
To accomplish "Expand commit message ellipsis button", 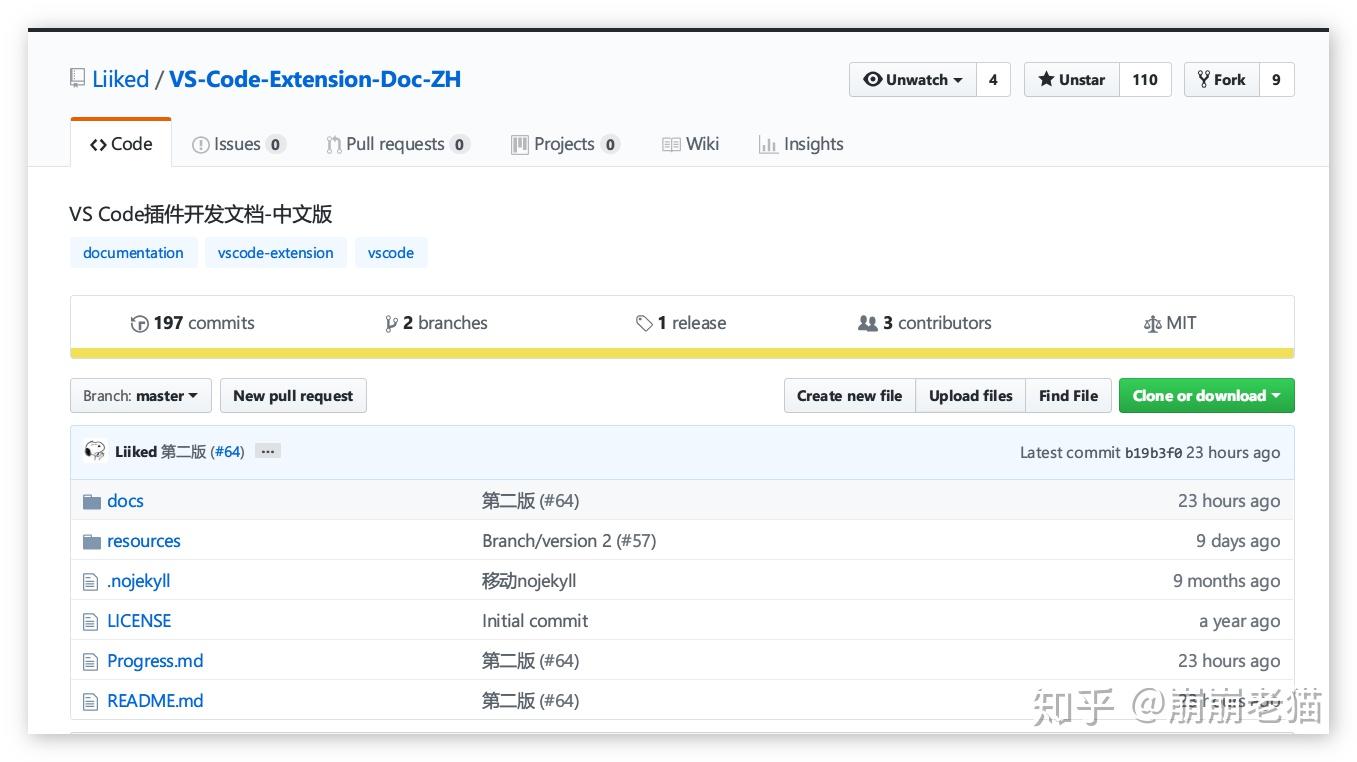I will pyautogui.click(x=267, y=451).
